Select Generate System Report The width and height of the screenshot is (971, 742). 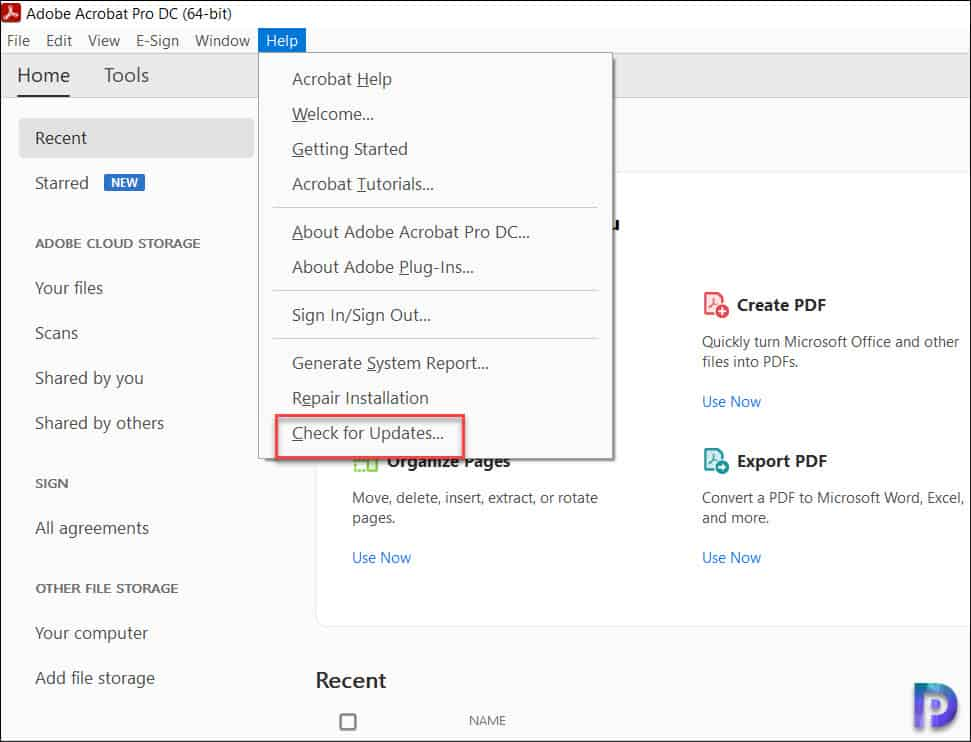click(389, 363)
